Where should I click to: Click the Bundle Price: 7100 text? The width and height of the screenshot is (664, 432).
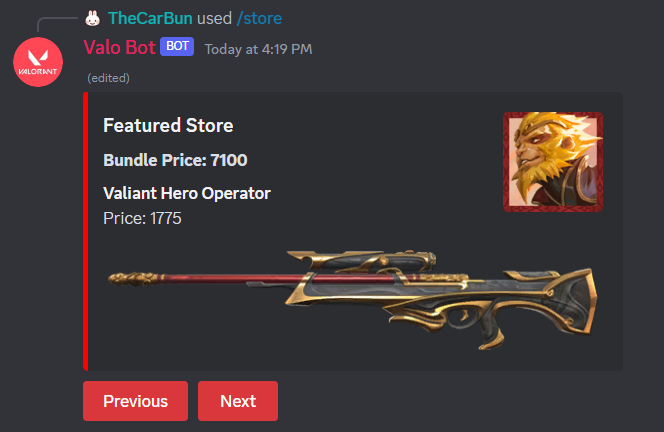(x=175, y=160)
